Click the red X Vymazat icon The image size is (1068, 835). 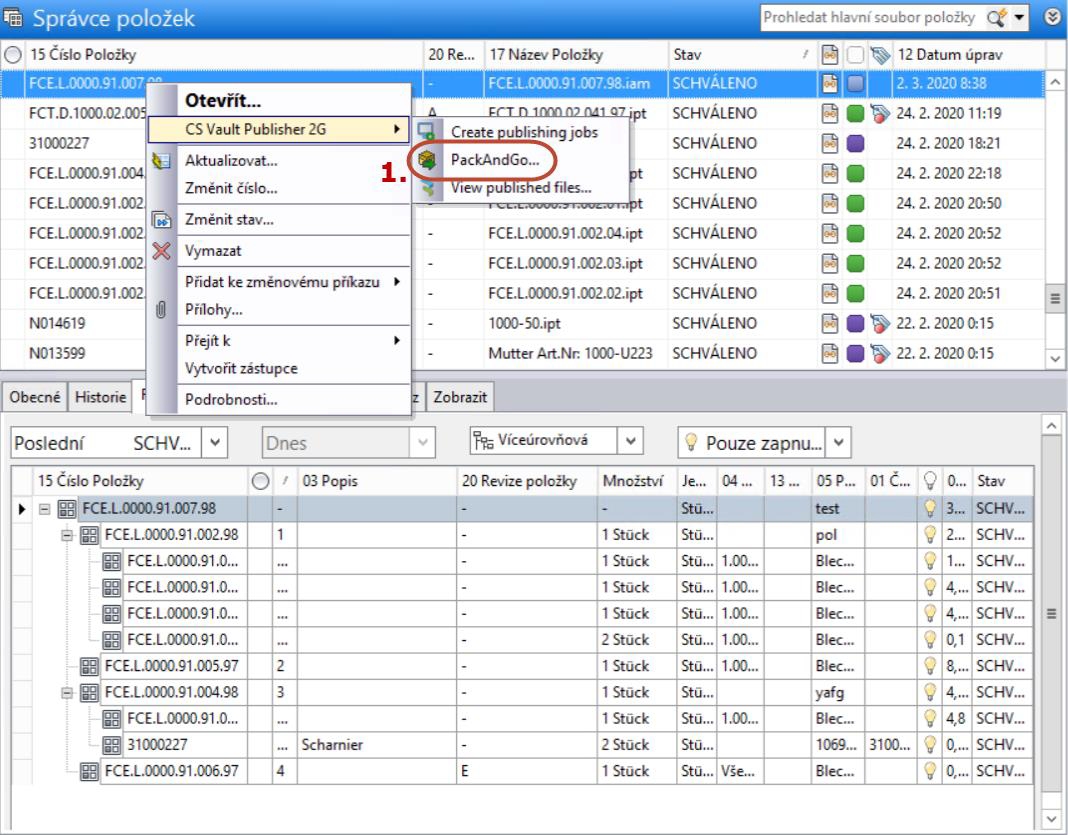[x=161, y=251]
